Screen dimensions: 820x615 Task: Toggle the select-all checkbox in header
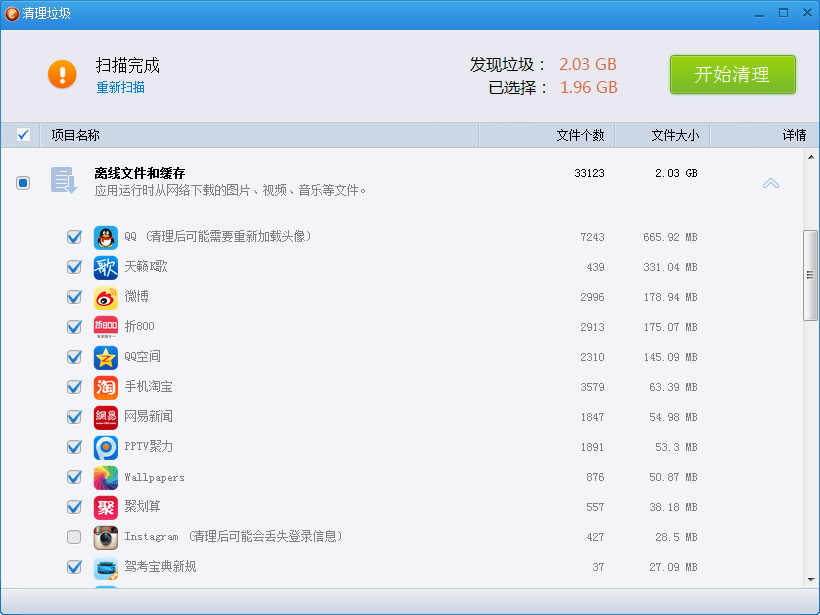tap(23, 135)
